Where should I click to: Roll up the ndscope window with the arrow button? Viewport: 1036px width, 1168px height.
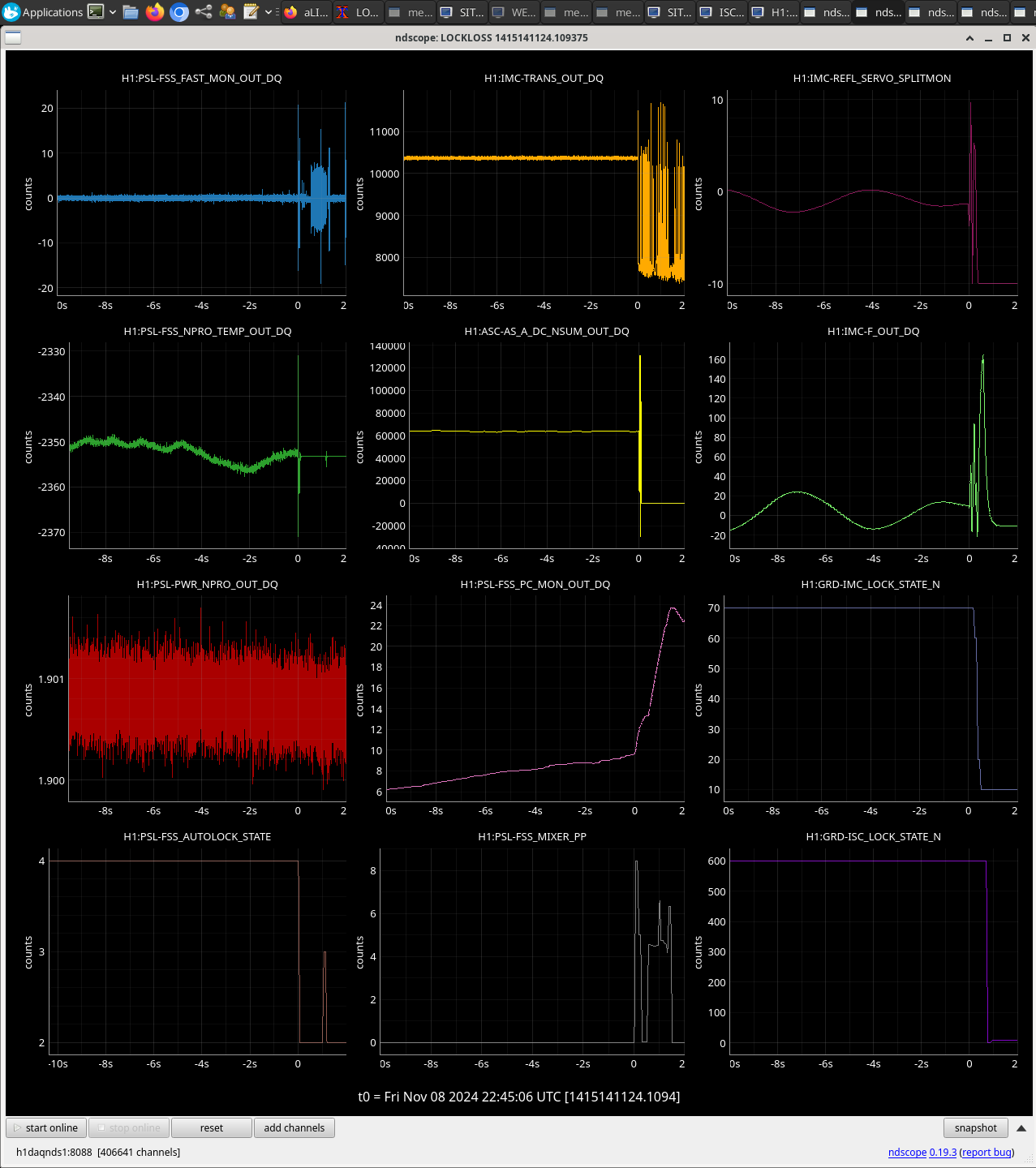point(969,38)
